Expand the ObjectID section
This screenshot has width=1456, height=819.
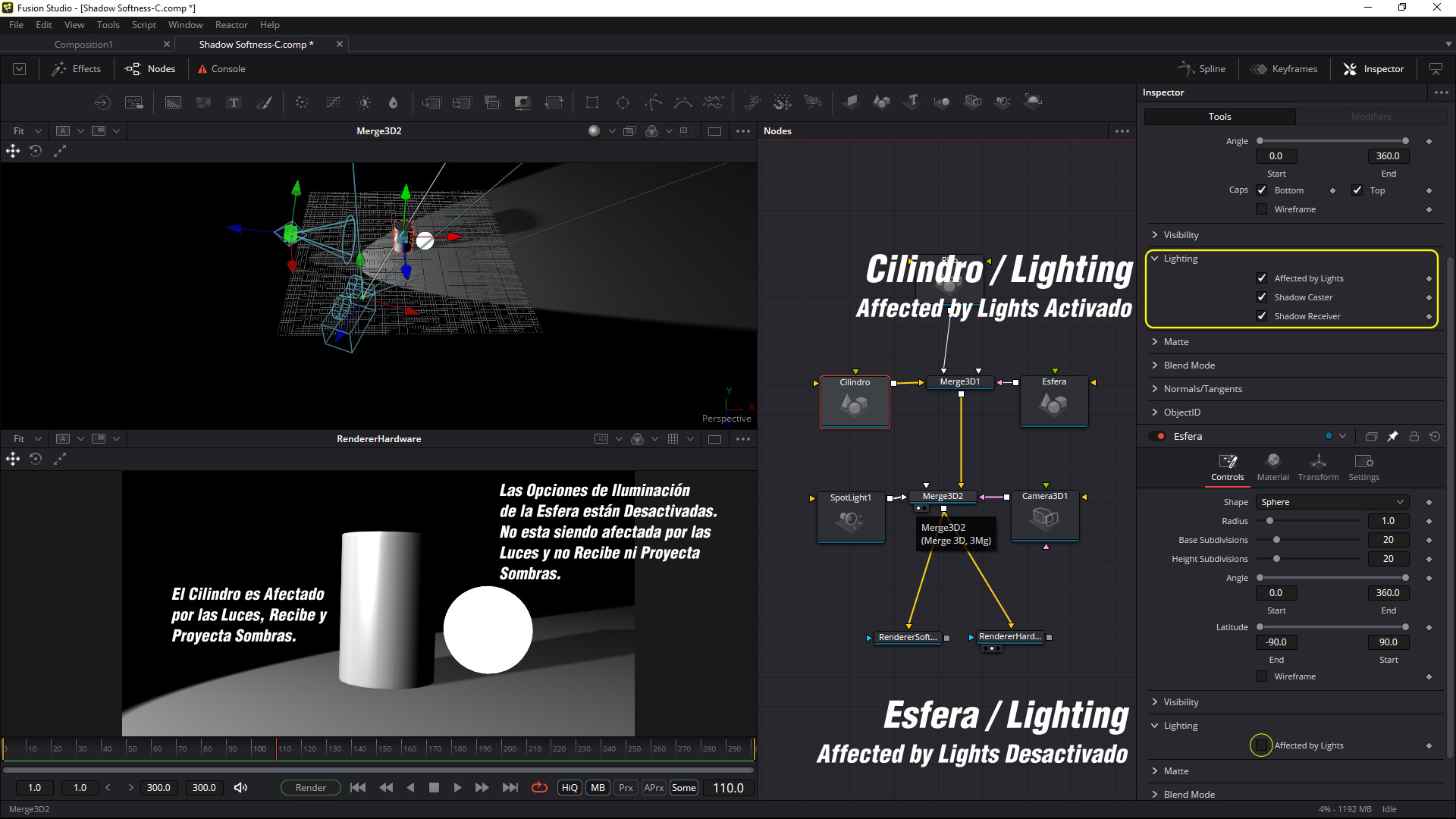(1181, 413)
